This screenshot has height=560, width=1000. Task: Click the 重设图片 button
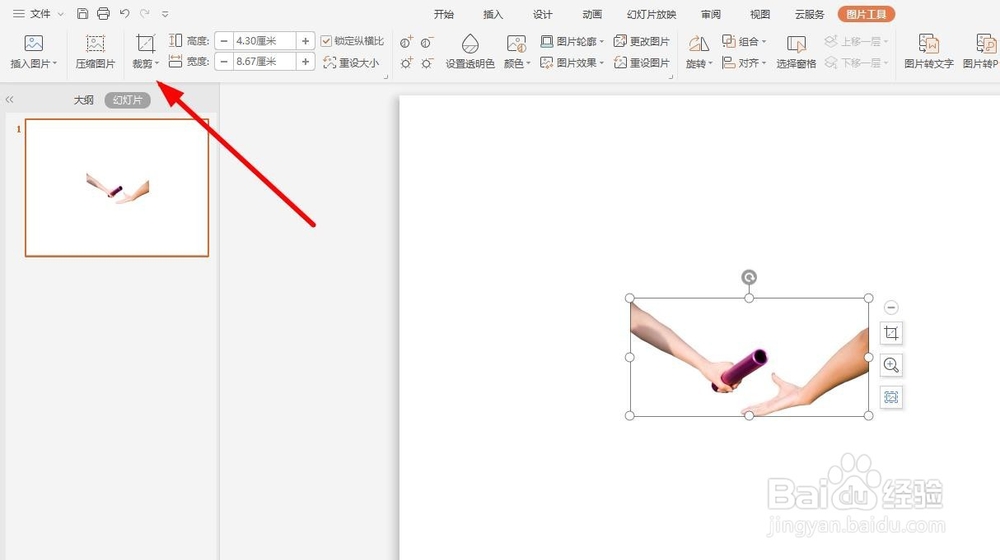642,63
